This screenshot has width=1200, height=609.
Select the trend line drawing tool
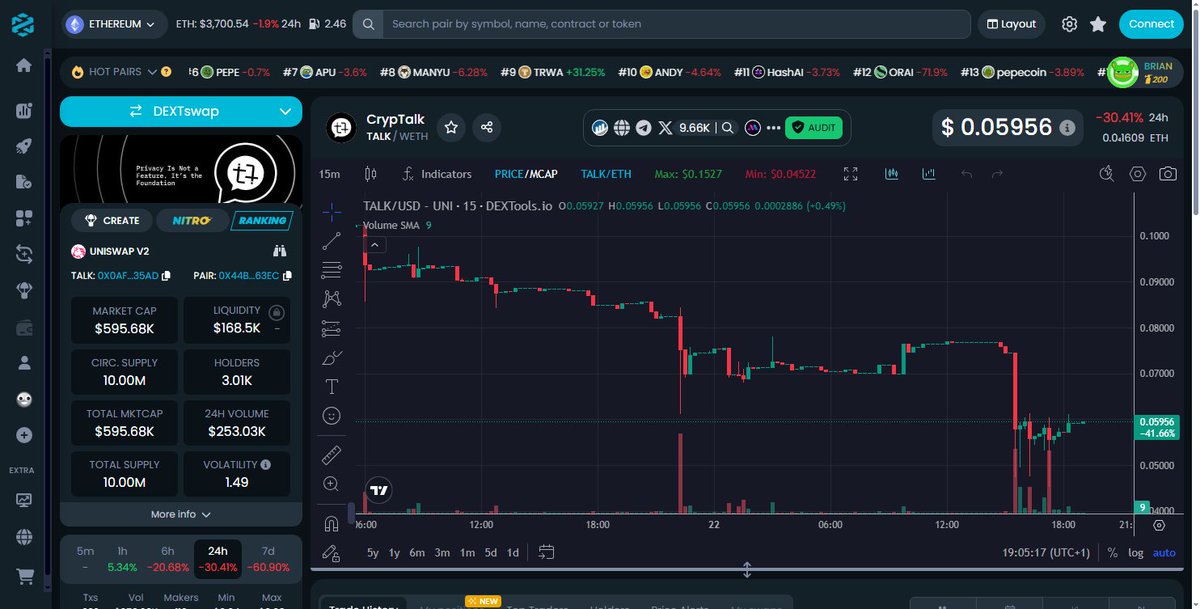tap(331, 241)
